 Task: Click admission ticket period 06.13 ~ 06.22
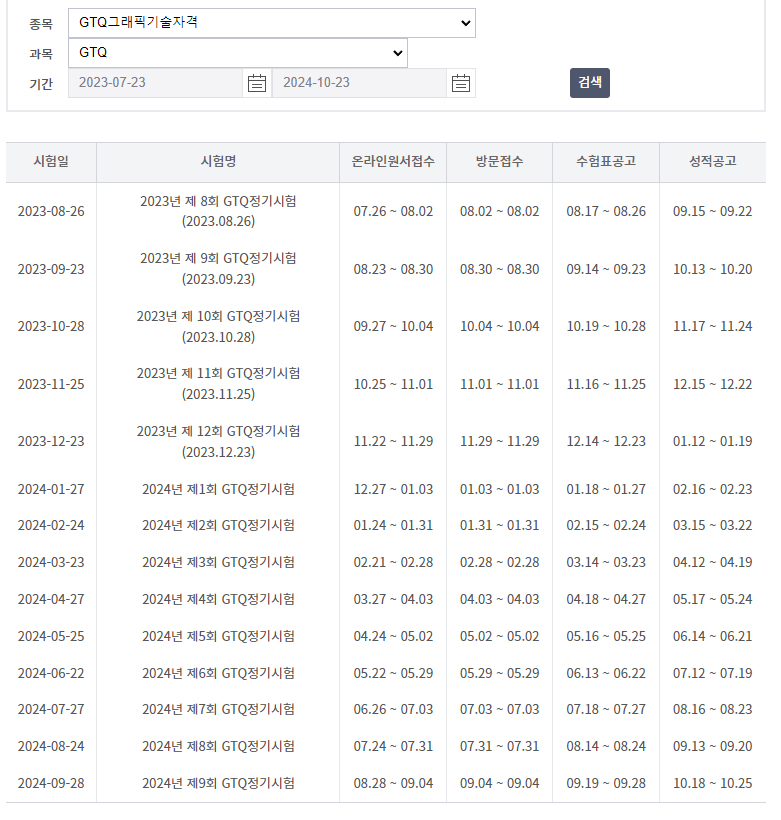pos(606,674)
